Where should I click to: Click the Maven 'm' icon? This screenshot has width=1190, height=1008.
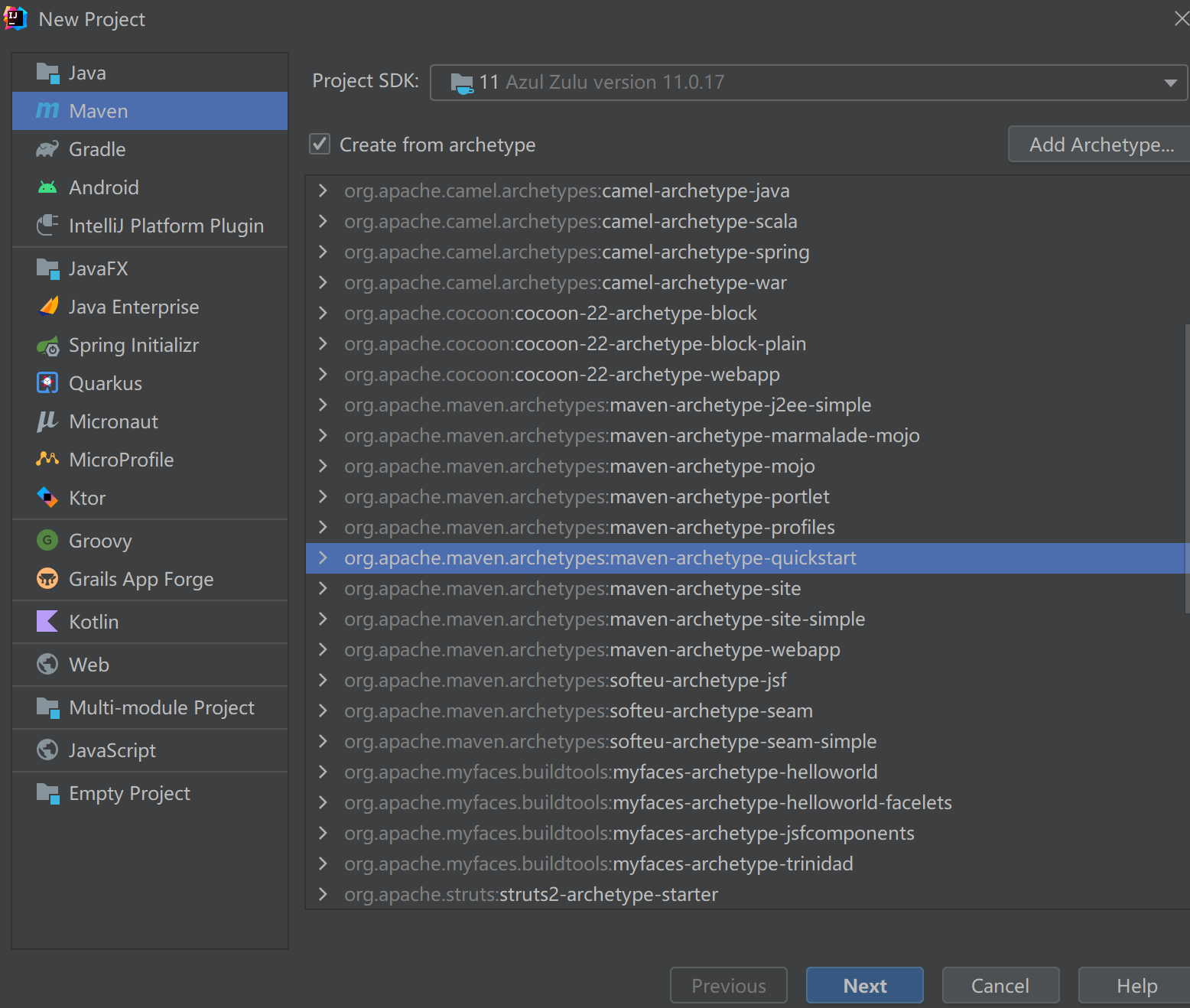pyautogui.click(x=47, y=111)
